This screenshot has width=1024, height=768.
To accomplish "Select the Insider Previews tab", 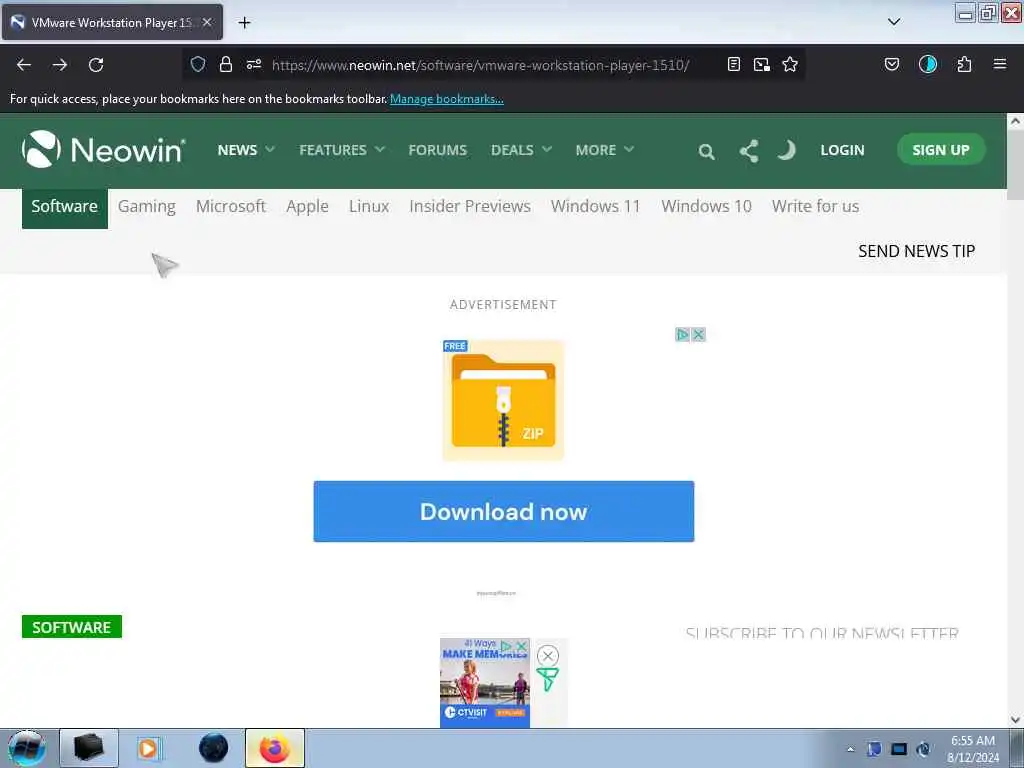I will pyautogui.click(x=470, y=206).
